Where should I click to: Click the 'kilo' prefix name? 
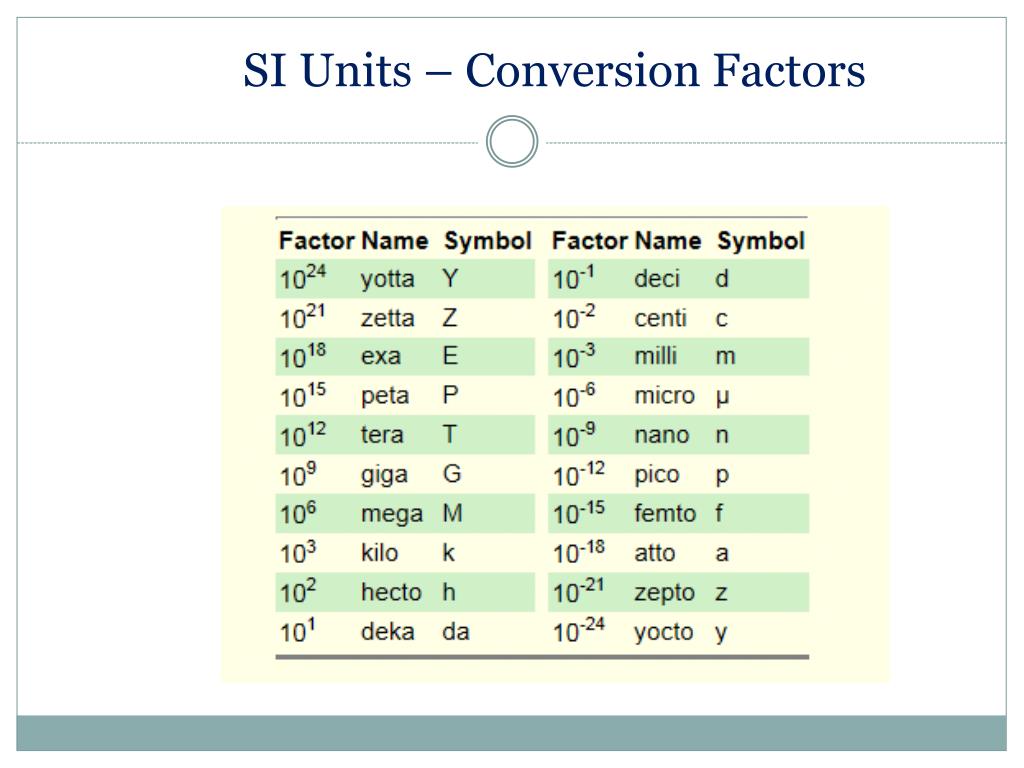pos(379,552)
